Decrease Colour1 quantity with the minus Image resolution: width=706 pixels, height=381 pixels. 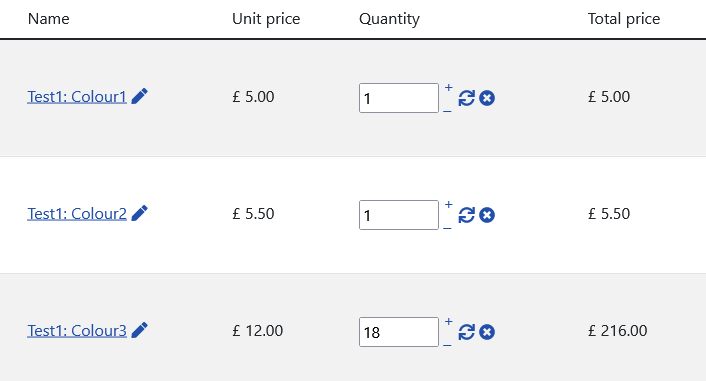(x=447, y=111)
